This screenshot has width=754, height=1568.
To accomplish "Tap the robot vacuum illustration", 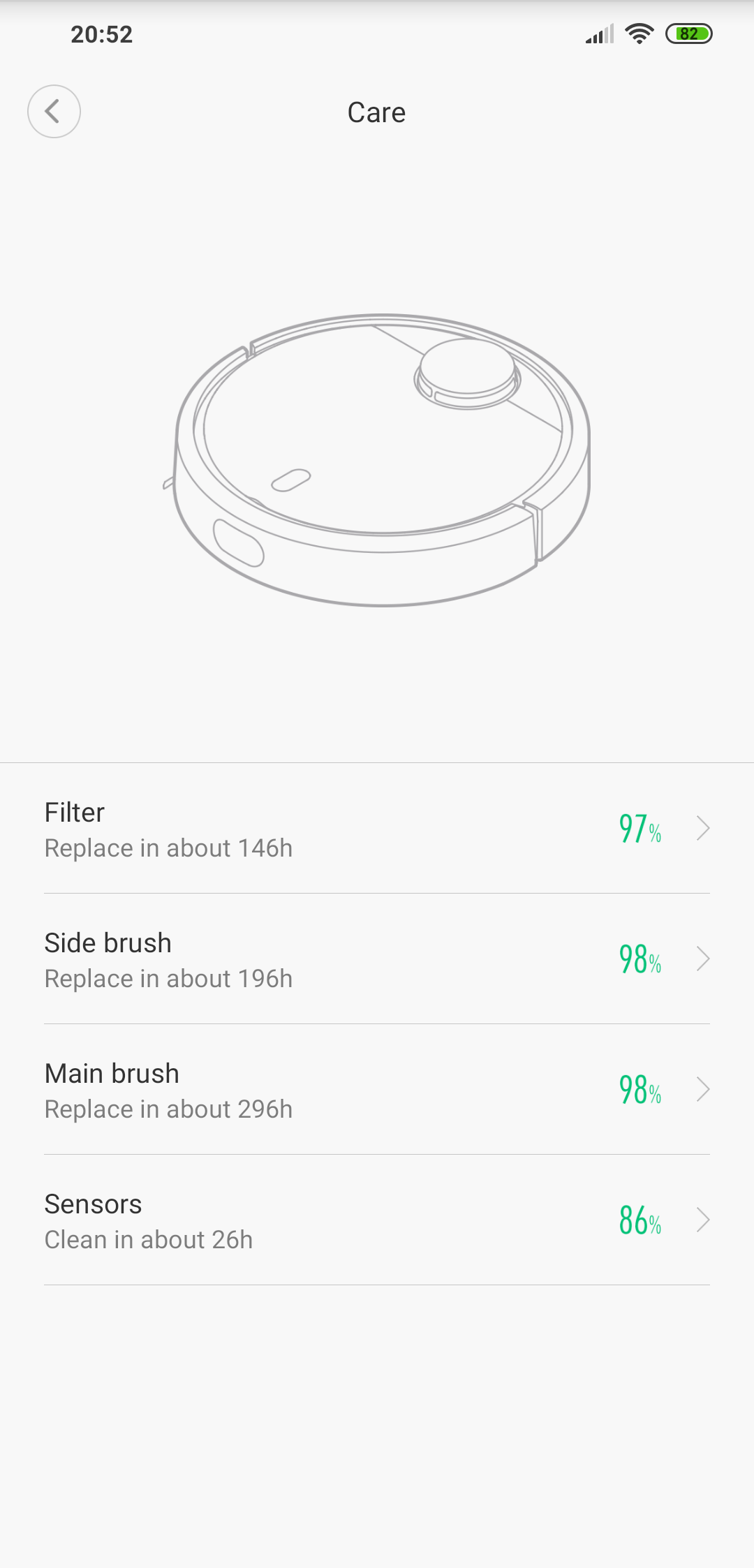I will click(382, 459).
